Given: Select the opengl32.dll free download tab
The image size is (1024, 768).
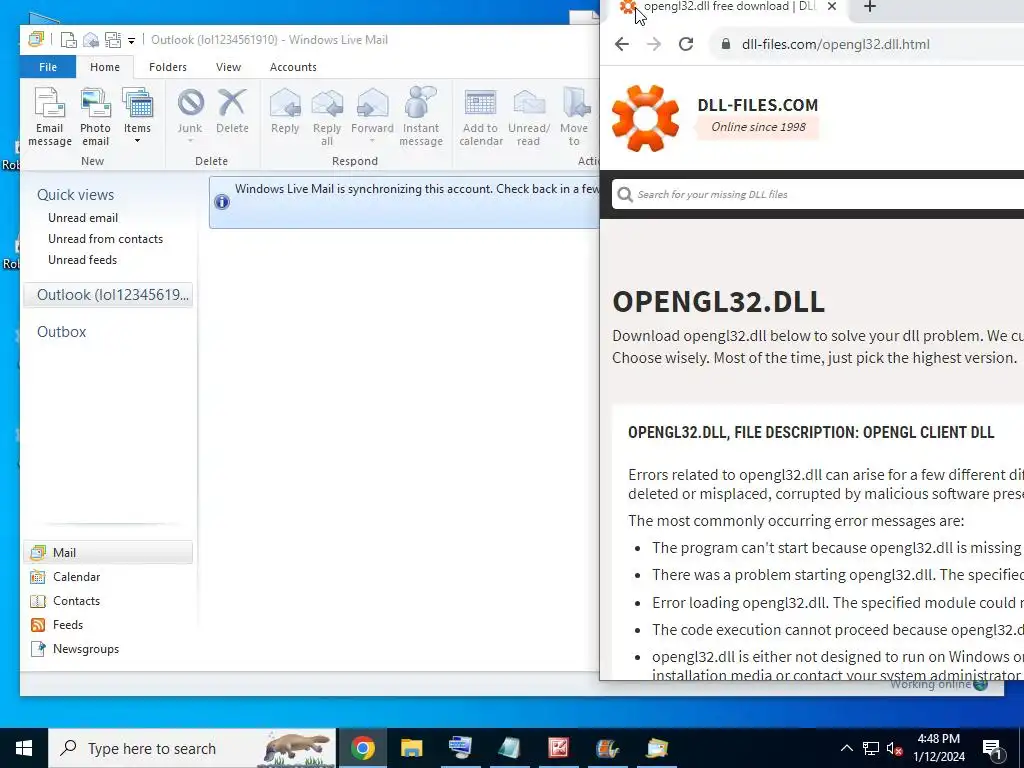Looking at the screenshot, I should coord(729,7).
